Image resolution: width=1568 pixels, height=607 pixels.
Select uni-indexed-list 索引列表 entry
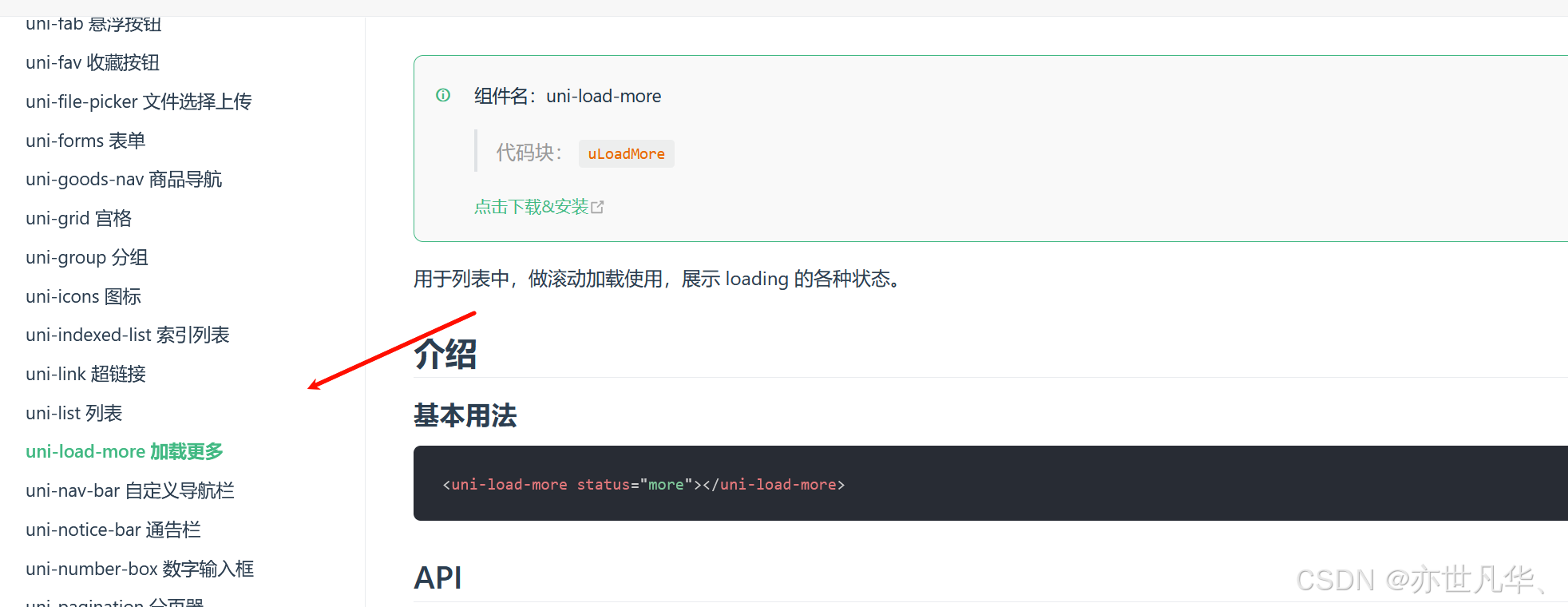(128, 335)
